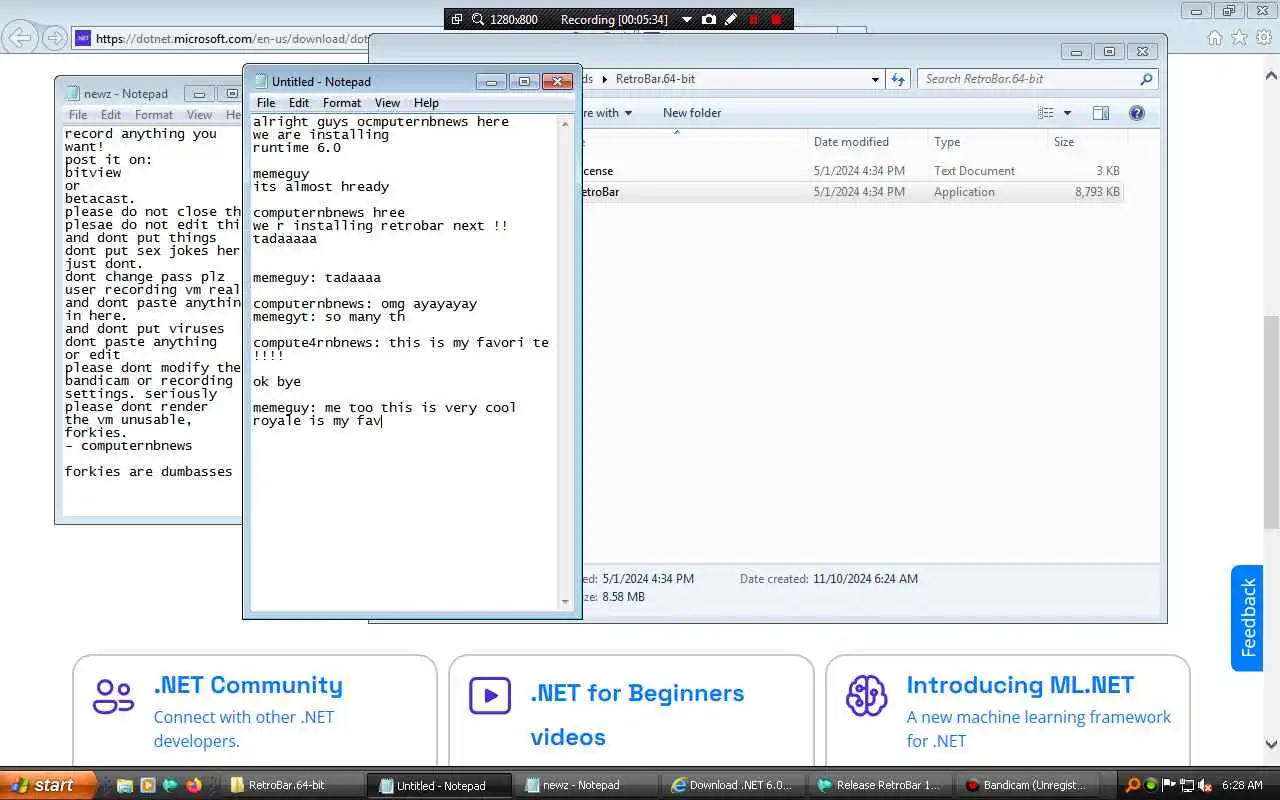Switch to RetroBar.64-bit taskbar button
The image size is (1280, 800).
[x=291, y=785]
